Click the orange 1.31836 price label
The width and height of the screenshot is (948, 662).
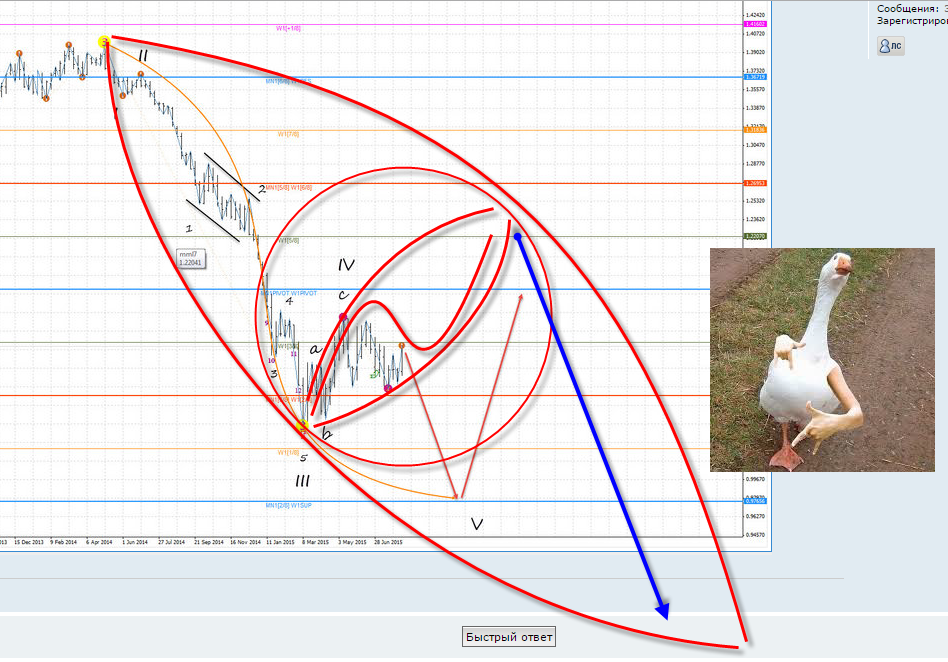tap(755, 130)
